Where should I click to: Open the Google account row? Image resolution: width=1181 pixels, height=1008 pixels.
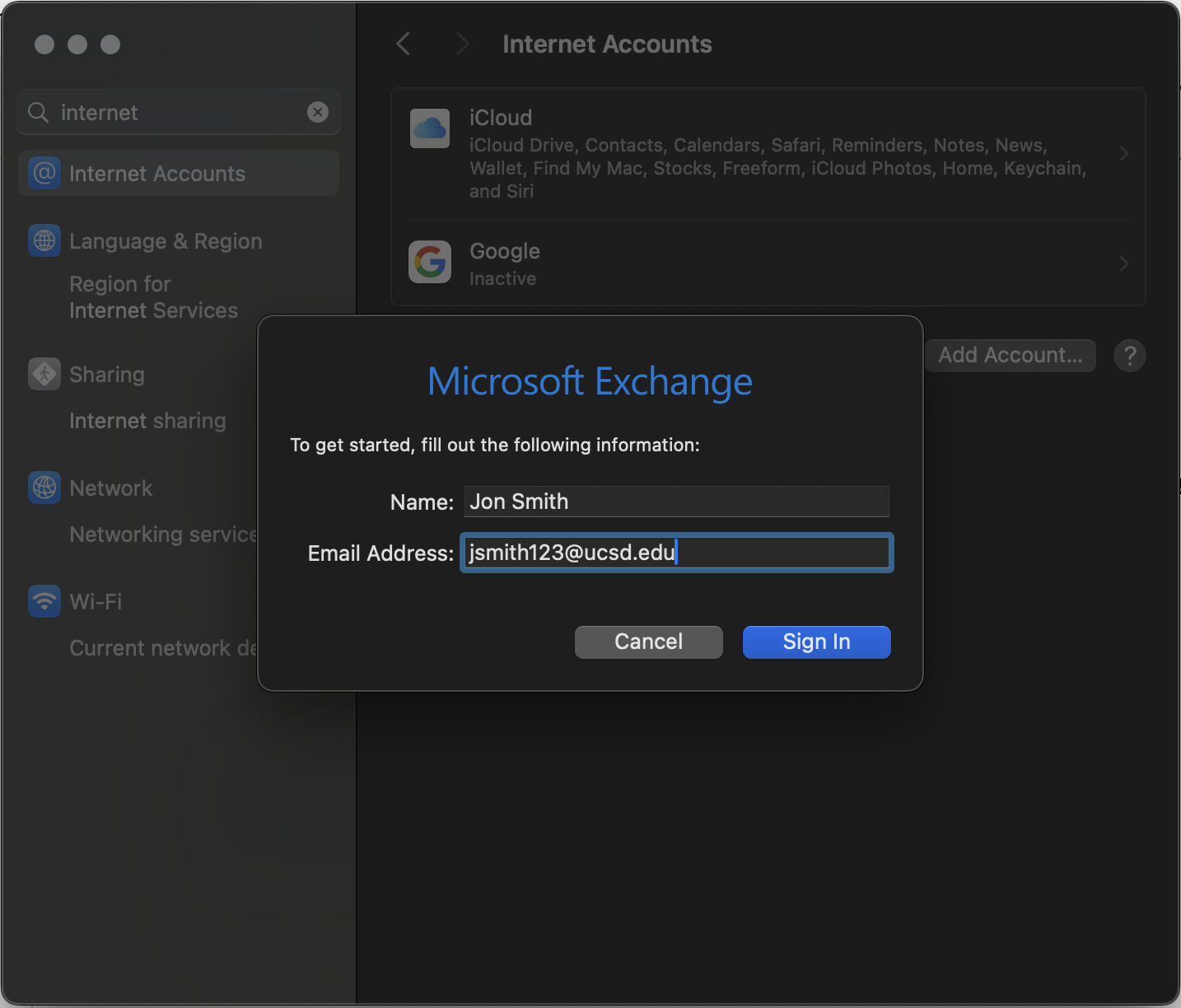(x=768, y=264)
